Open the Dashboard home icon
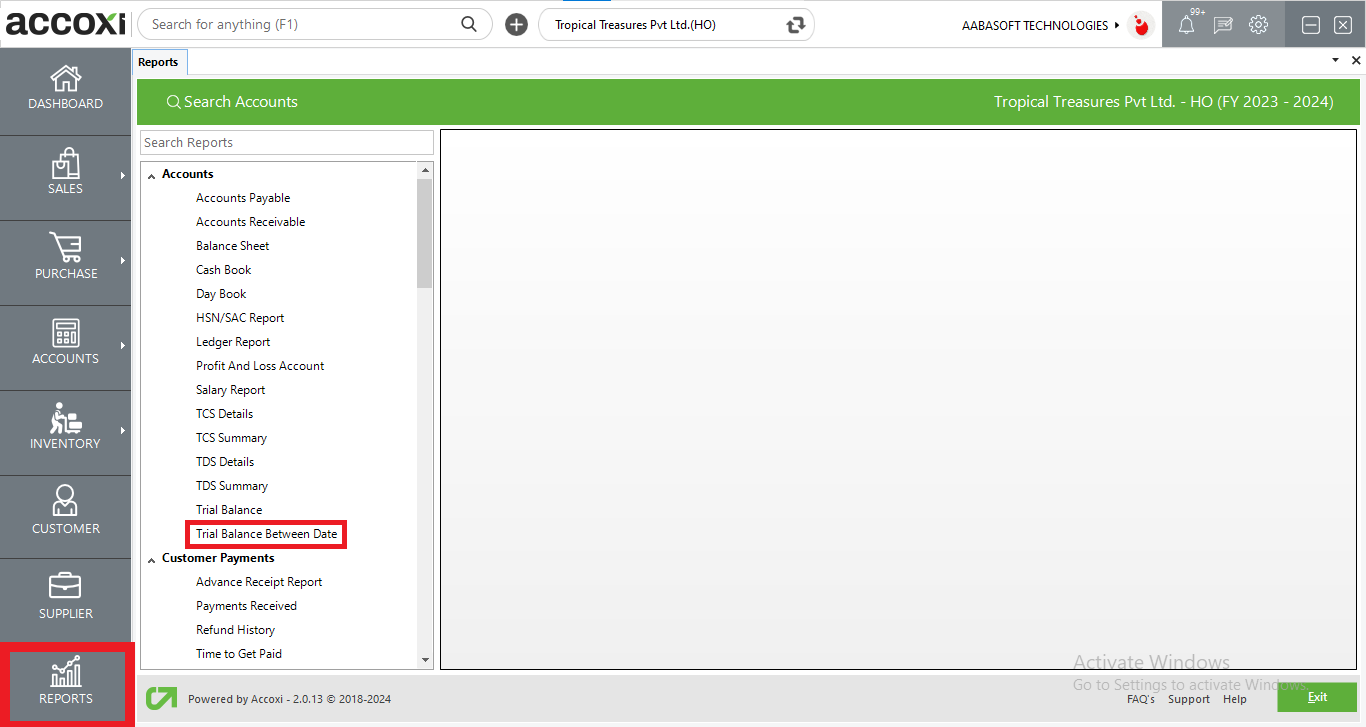This screenshot has width=1366, height=727. (x=65, y=79)
